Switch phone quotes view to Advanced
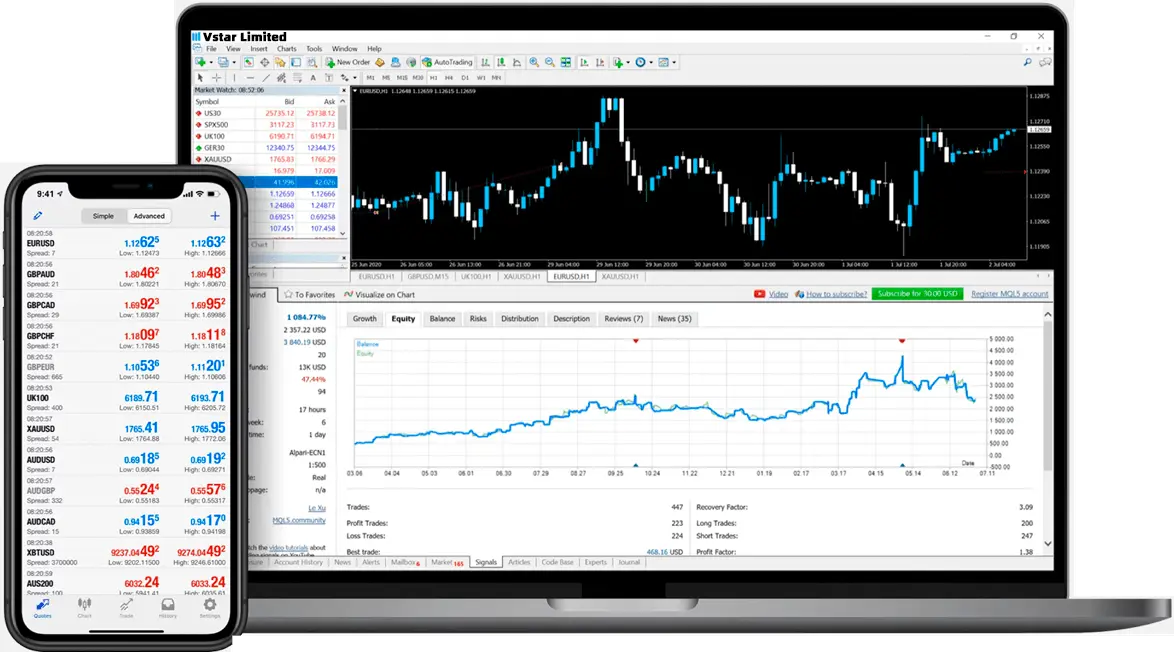1174x652 pixels. click(x=149, y=216)
